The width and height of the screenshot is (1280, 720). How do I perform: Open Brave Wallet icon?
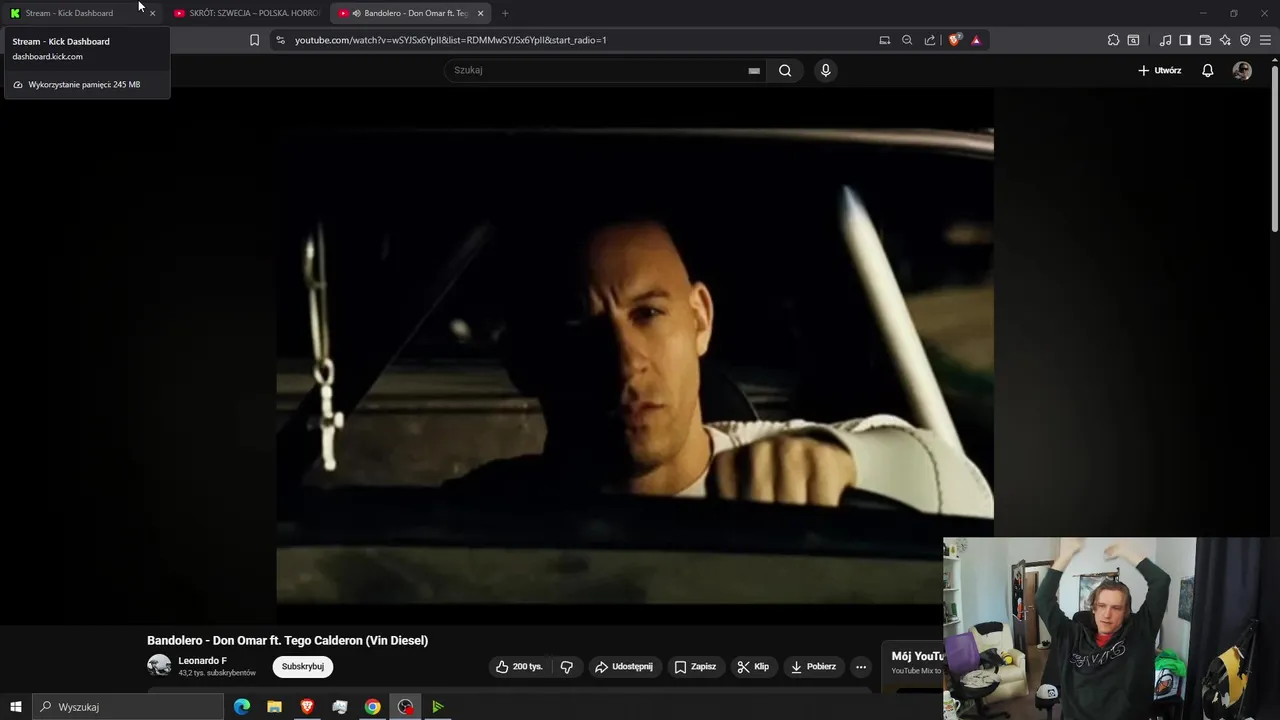pos(1205,40)
